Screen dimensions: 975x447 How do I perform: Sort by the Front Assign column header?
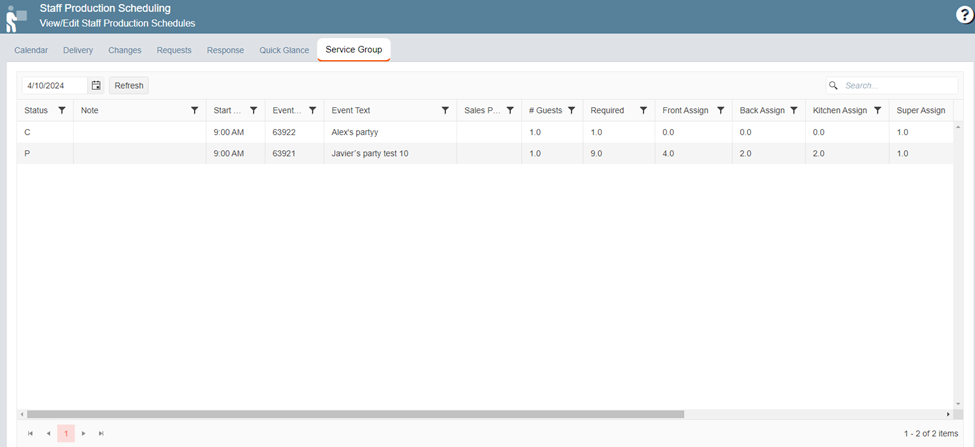pyautogui.click(x=685, y=110)
